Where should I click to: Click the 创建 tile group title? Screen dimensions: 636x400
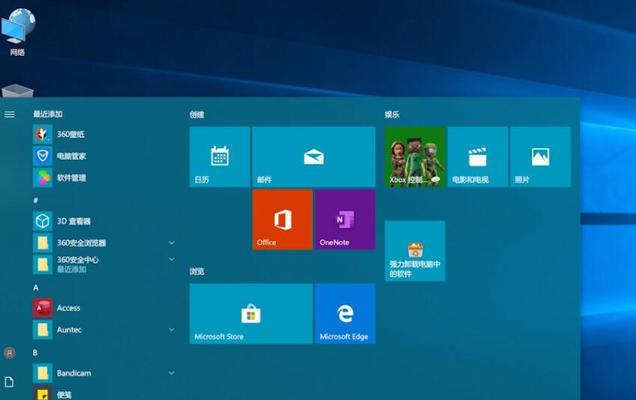tap(197, 115)
